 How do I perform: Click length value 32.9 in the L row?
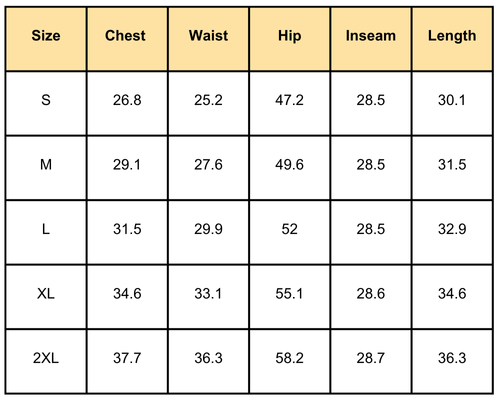[x=452, y=229]
